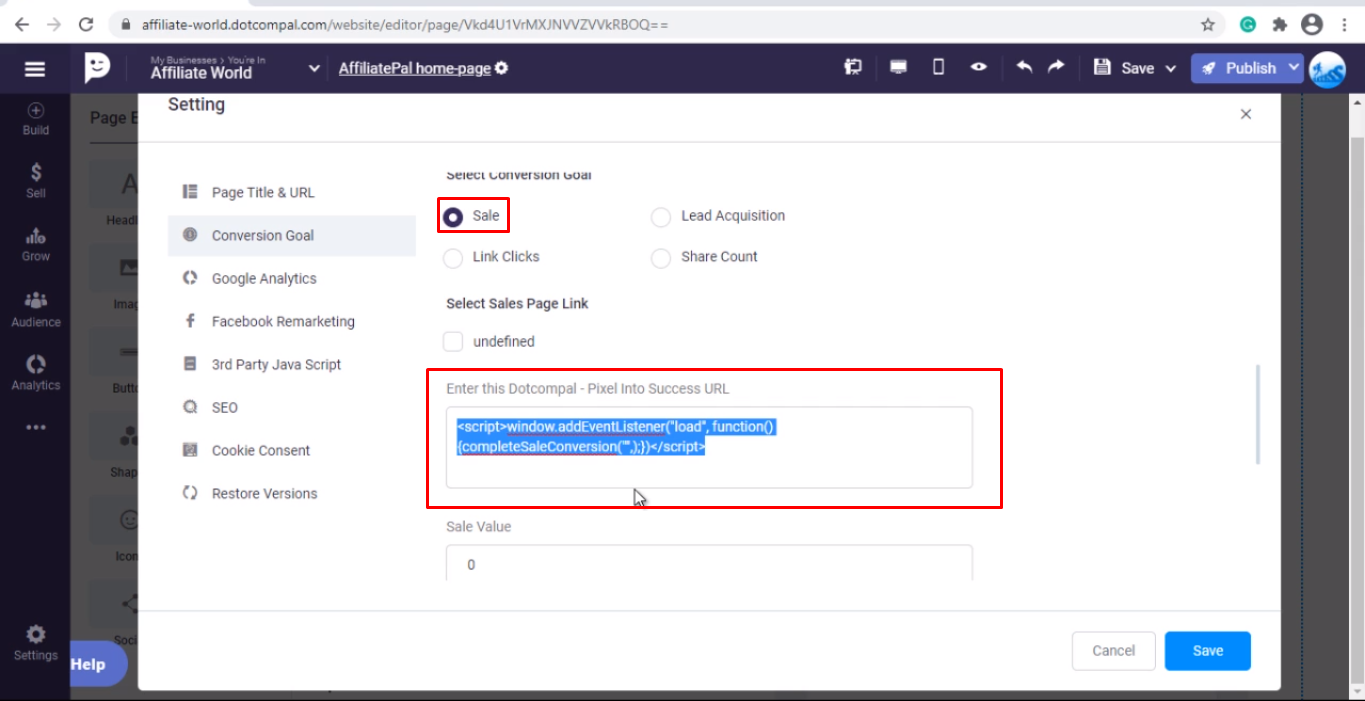The height and width of the screenshot is (701, 1365).
Task: Open the Conversion Goal settings section
Action: 292,236
